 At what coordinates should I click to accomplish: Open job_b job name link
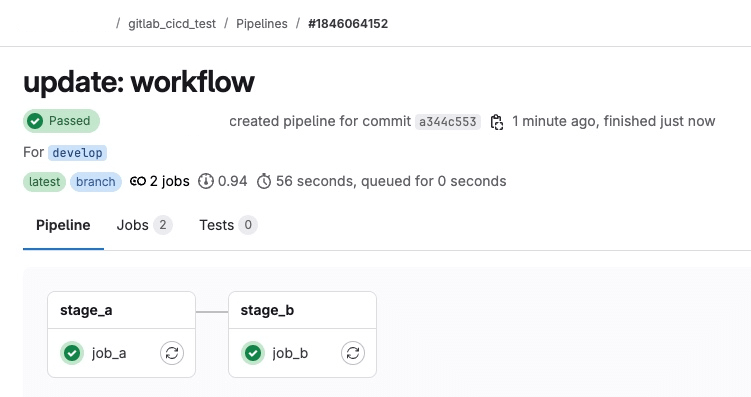(x=290, y=353)
